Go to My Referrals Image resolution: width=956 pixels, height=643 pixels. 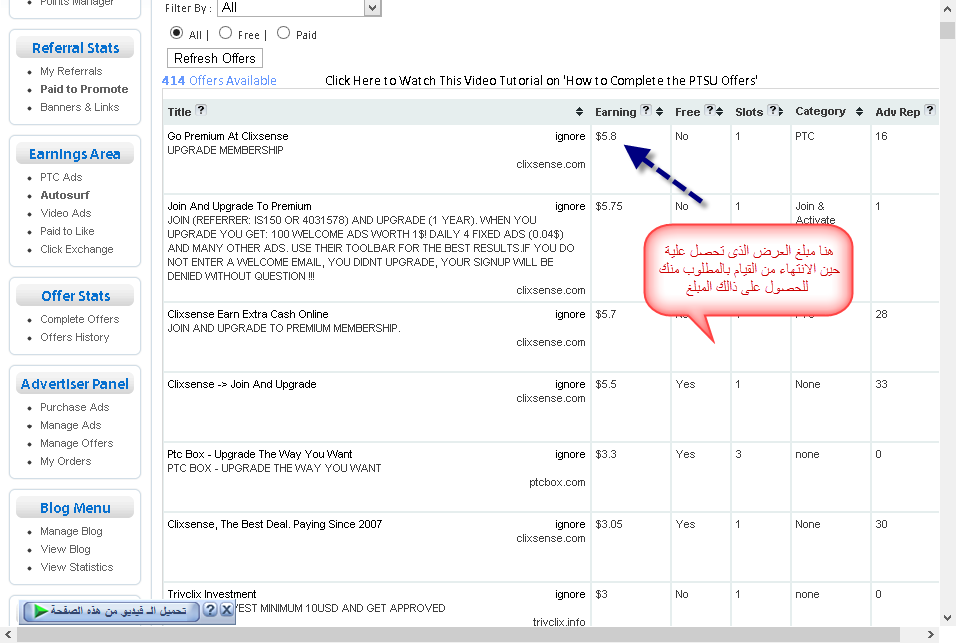(x=71, y=71)
